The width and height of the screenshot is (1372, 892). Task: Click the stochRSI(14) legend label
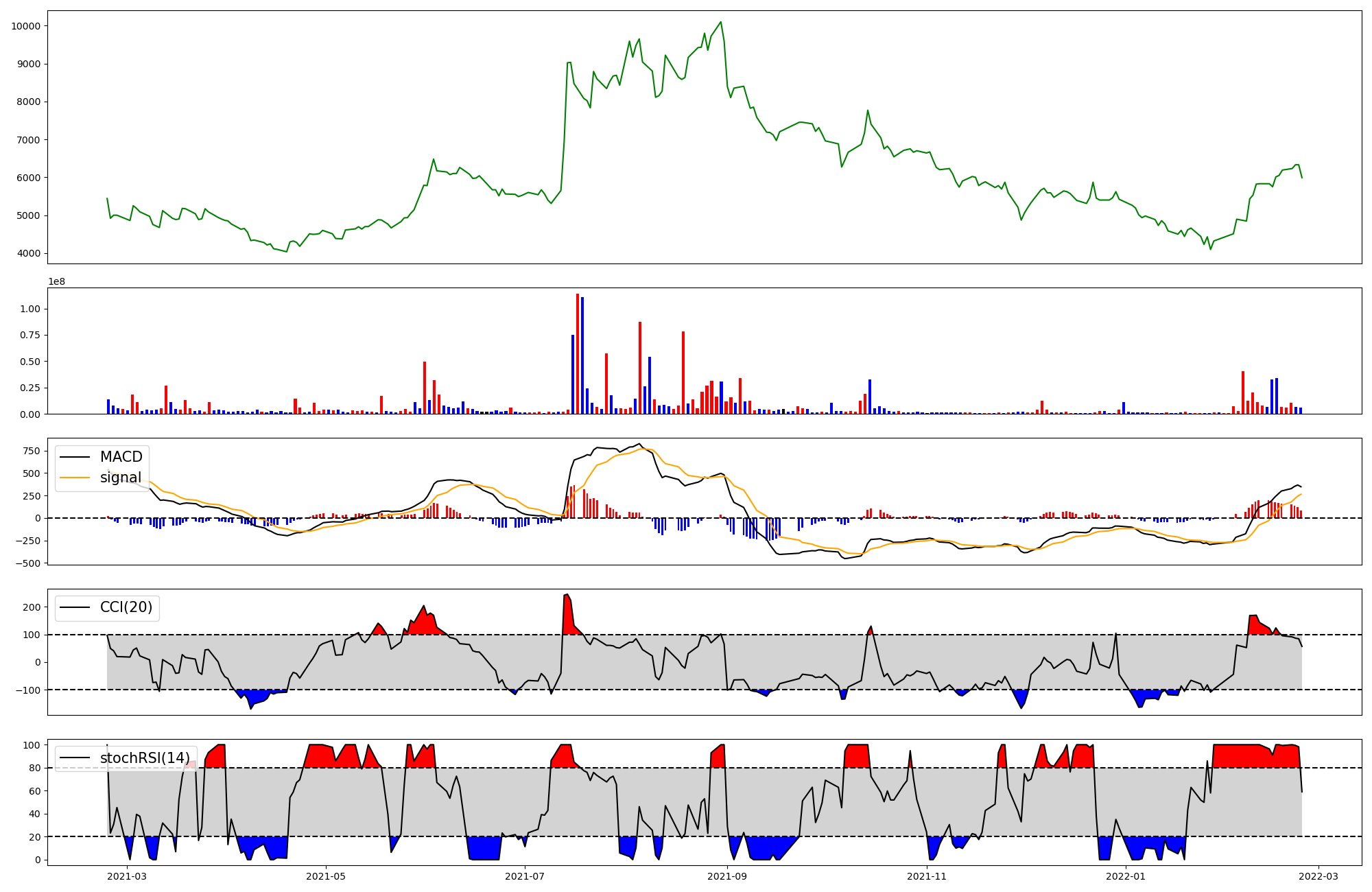tap(145, 758)
